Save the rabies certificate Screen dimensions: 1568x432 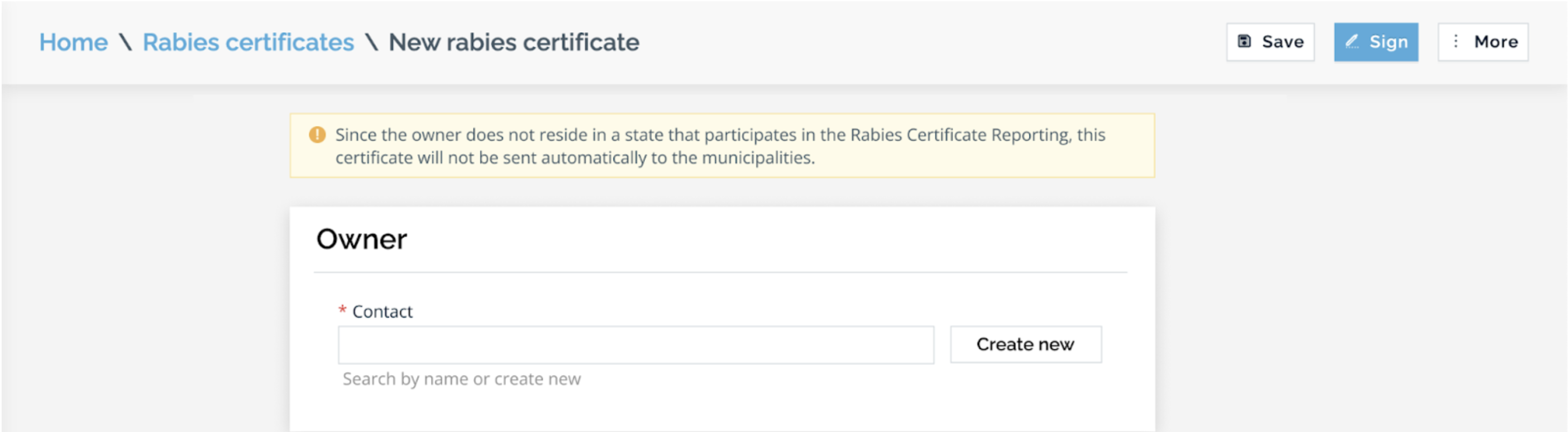coord(1270,42)
